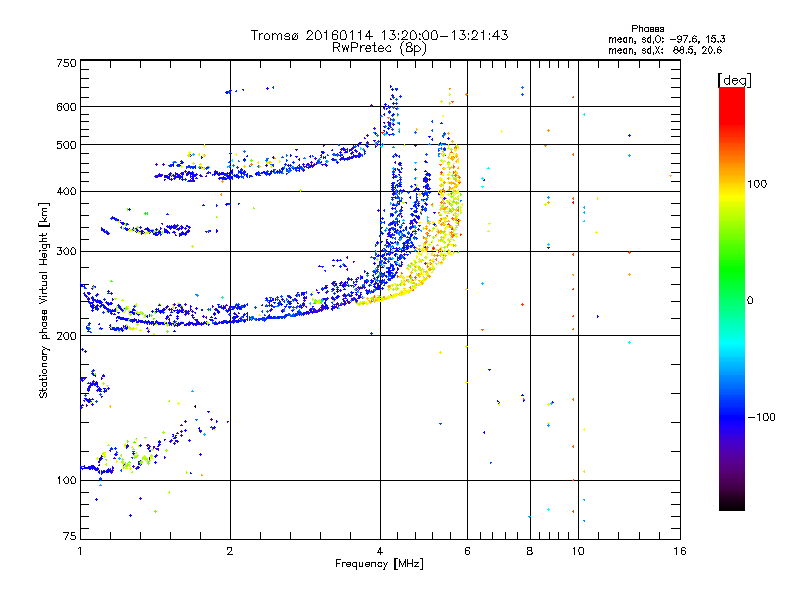This screenshot has height=600, width=800.
Task: Click the 'RwPretec (8p)' subtitle
Action: (380, 48)
